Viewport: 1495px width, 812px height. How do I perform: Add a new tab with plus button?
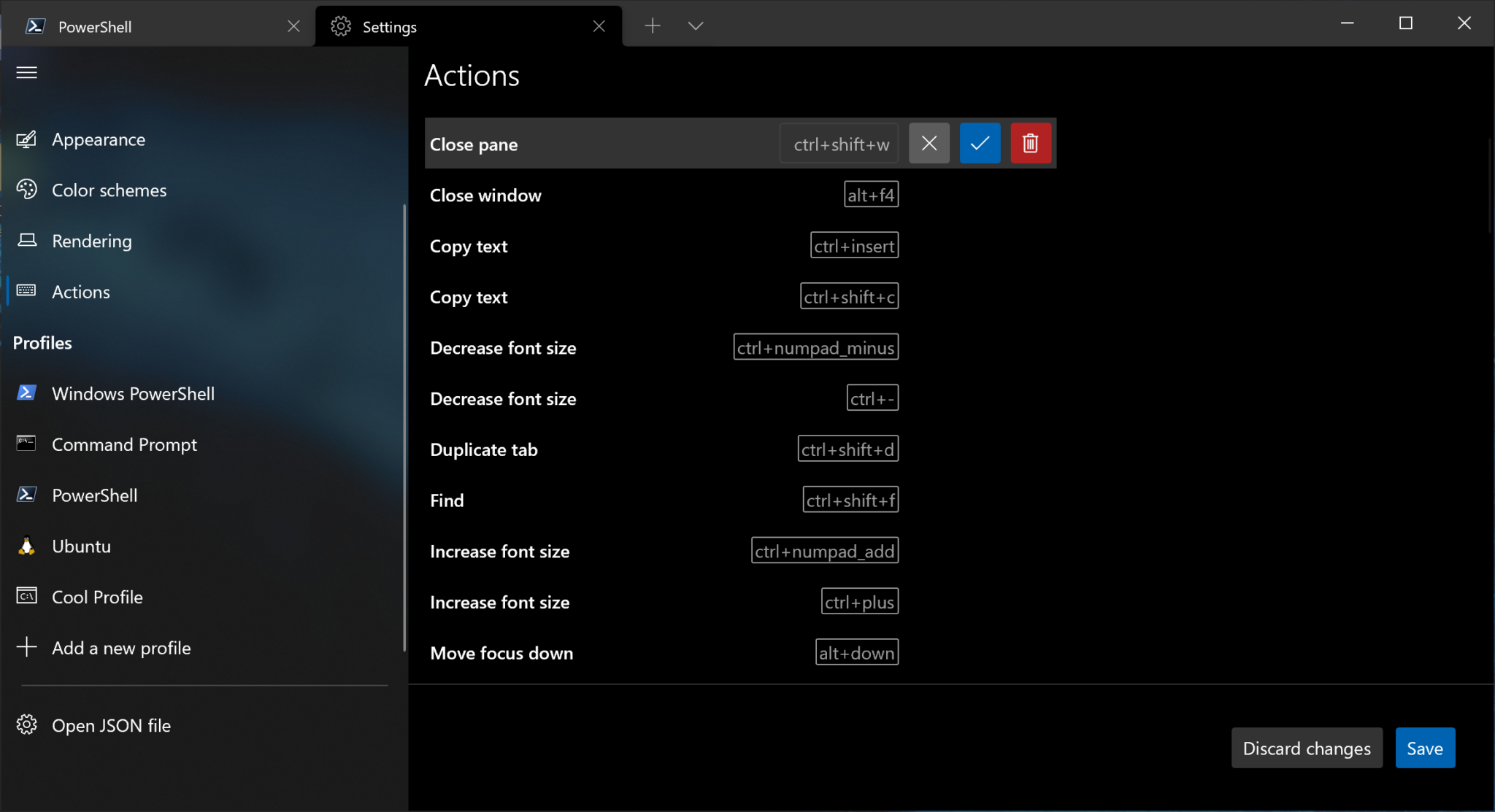[x=653, y=26]
